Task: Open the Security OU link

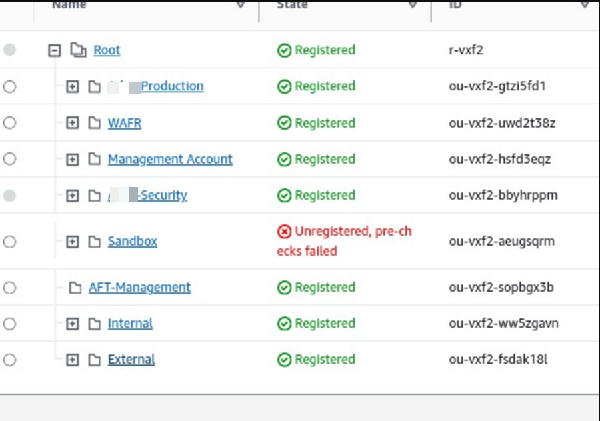Action: tap(163, 195)
